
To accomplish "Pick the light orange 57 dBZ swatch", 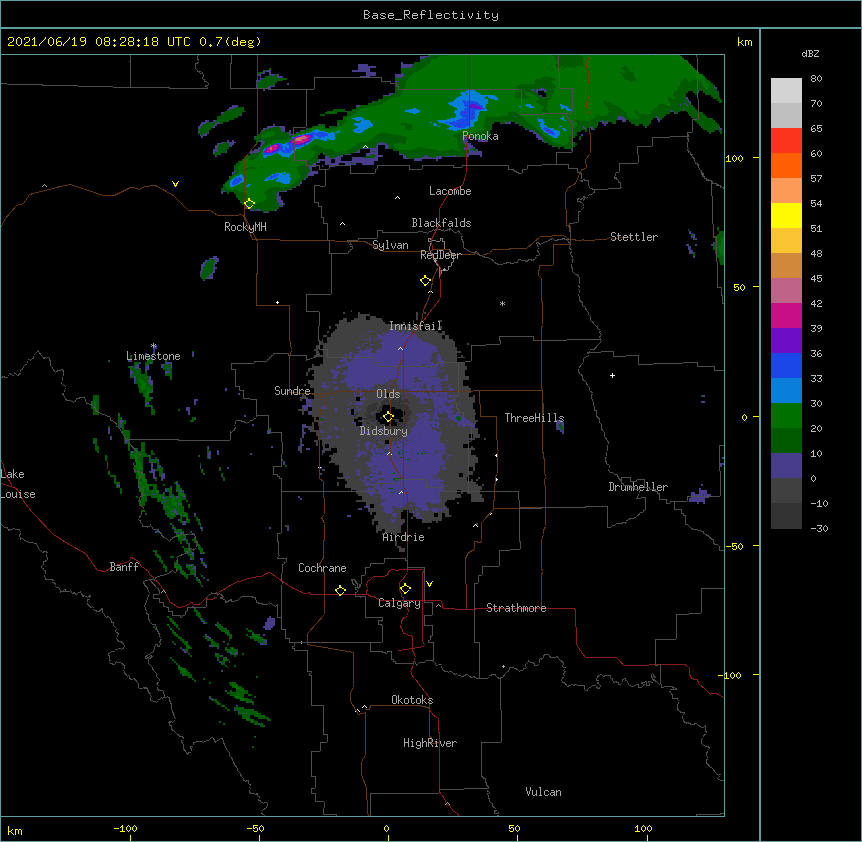I will tap(786, 191).
